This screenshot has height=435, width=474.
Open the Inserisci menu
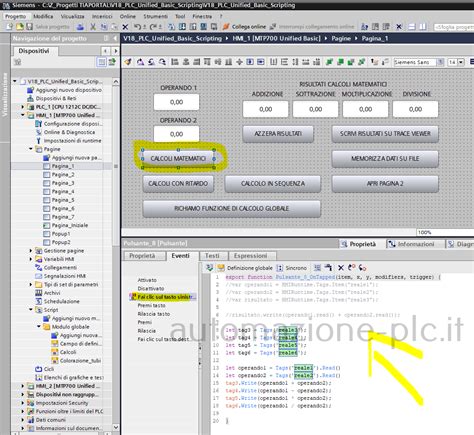tap(102, 16)
